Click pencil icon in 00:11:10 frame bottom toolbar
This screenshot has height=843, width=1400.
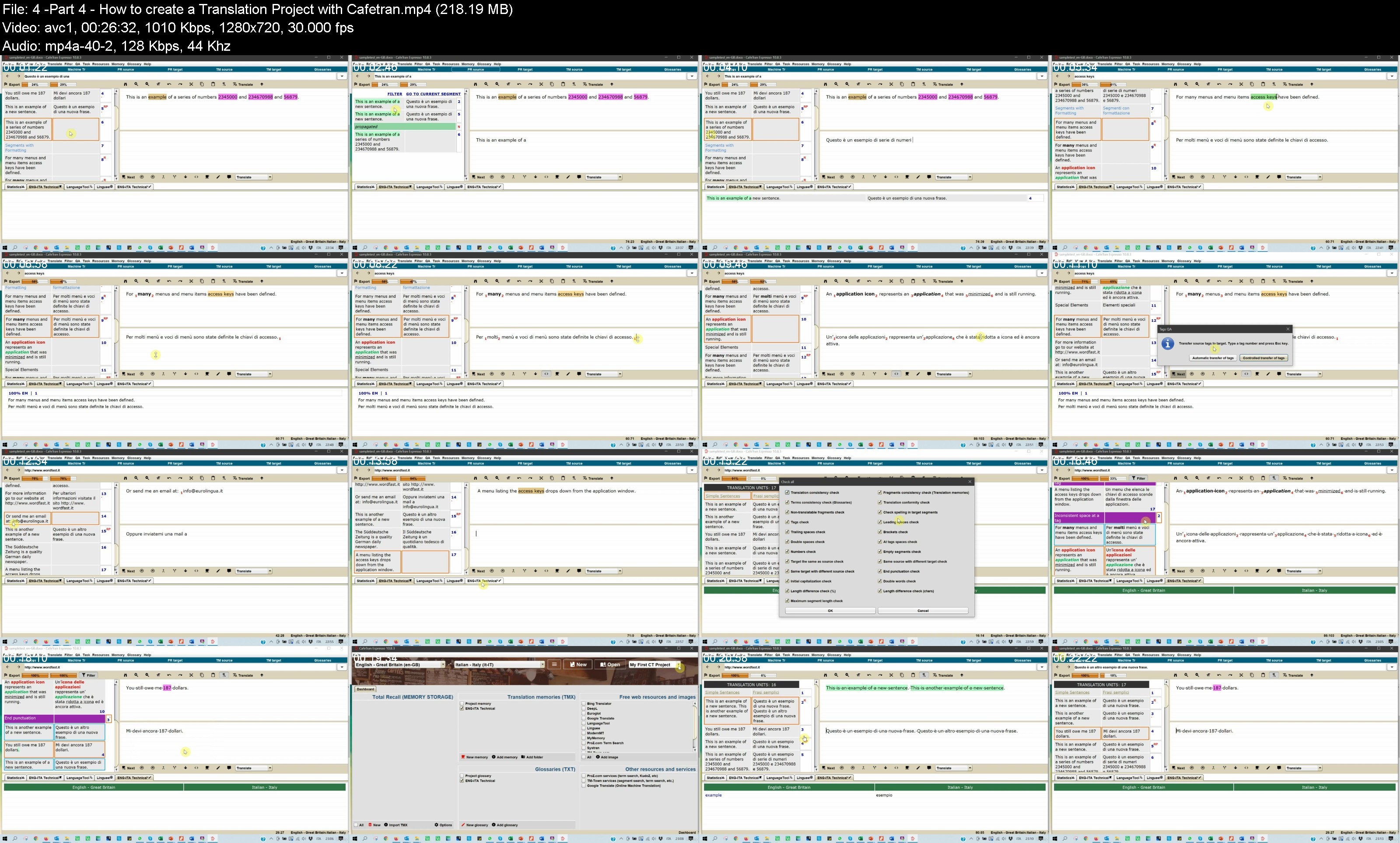coord(1268,374)
